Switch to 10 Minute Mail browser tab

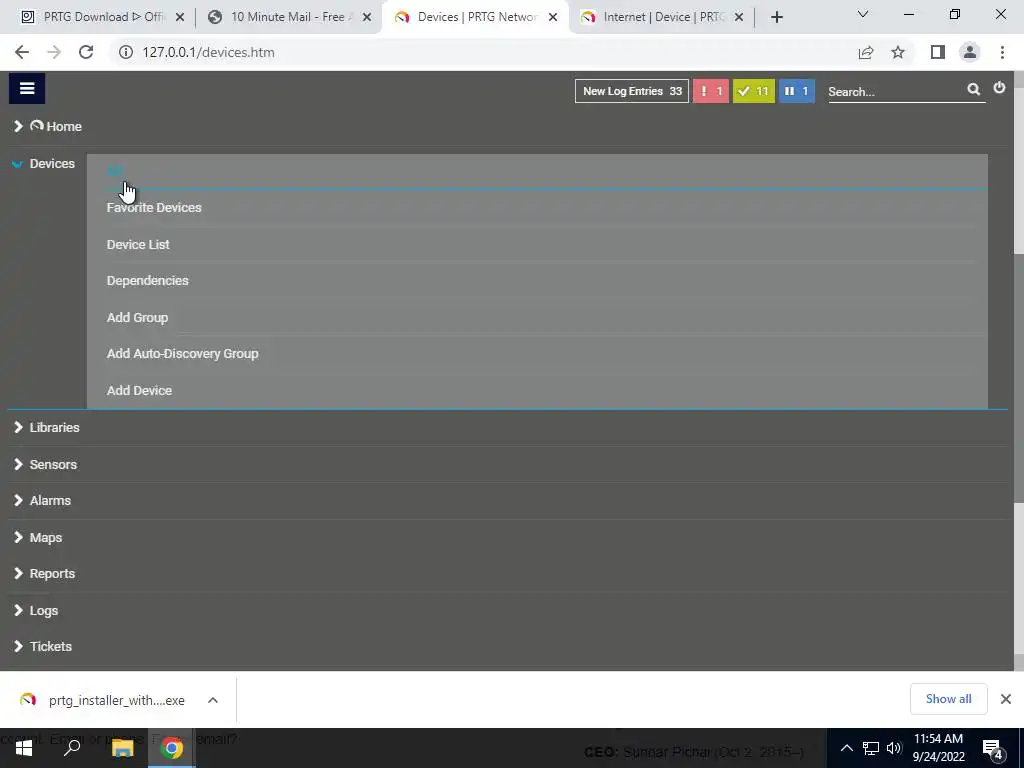(287, 17)
